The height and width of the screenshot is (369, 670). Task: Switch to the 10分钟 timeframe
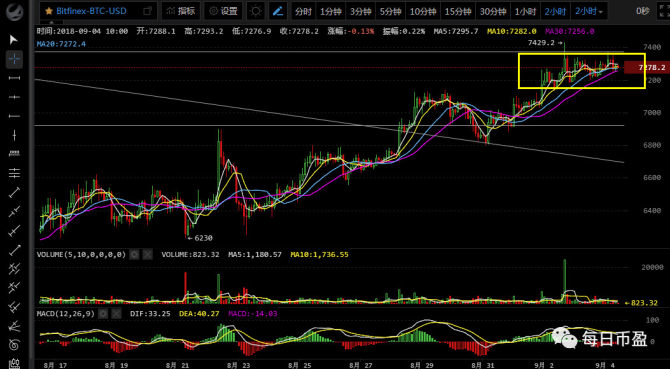point(423,12)
